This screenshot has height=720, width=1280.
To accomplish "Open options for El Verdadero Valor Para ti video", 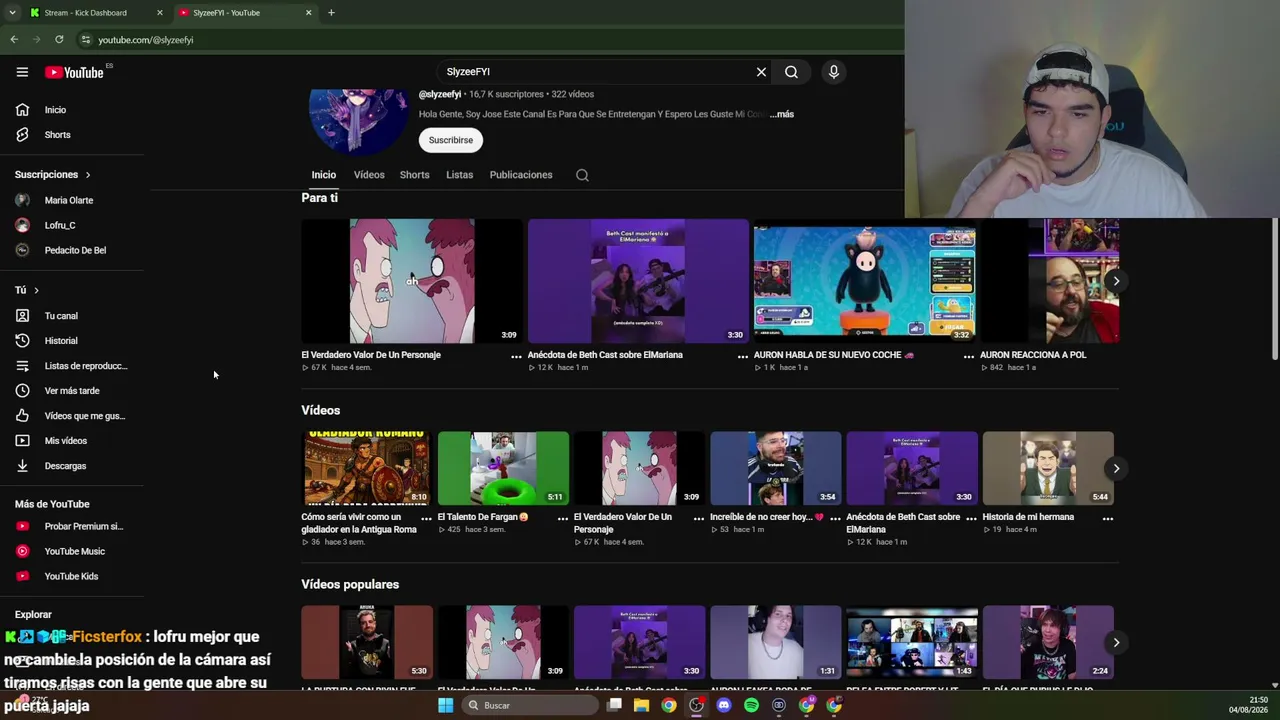I will (x=516, y=356).
